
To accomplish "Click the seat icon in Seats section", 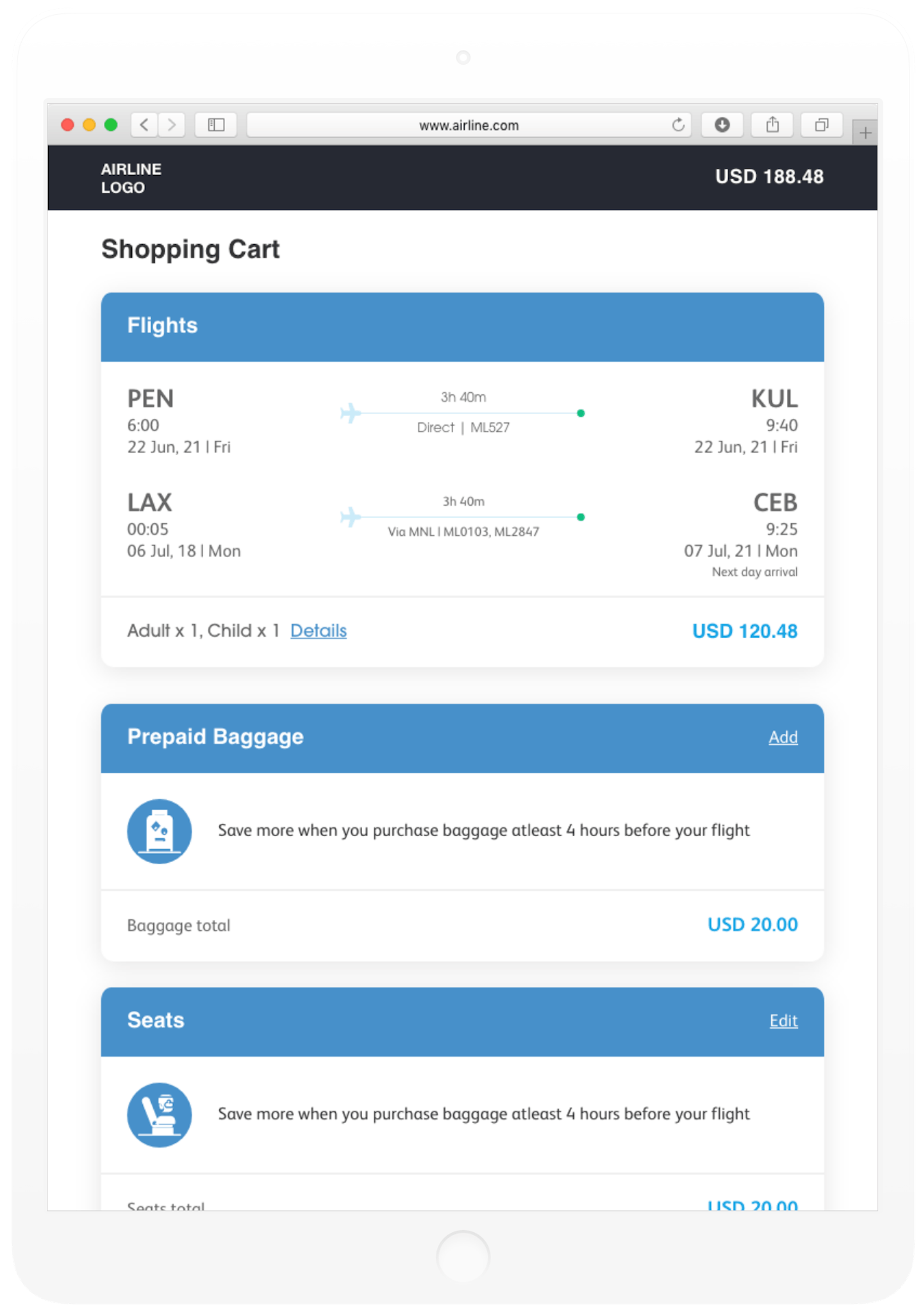I will coord(160,1115).
